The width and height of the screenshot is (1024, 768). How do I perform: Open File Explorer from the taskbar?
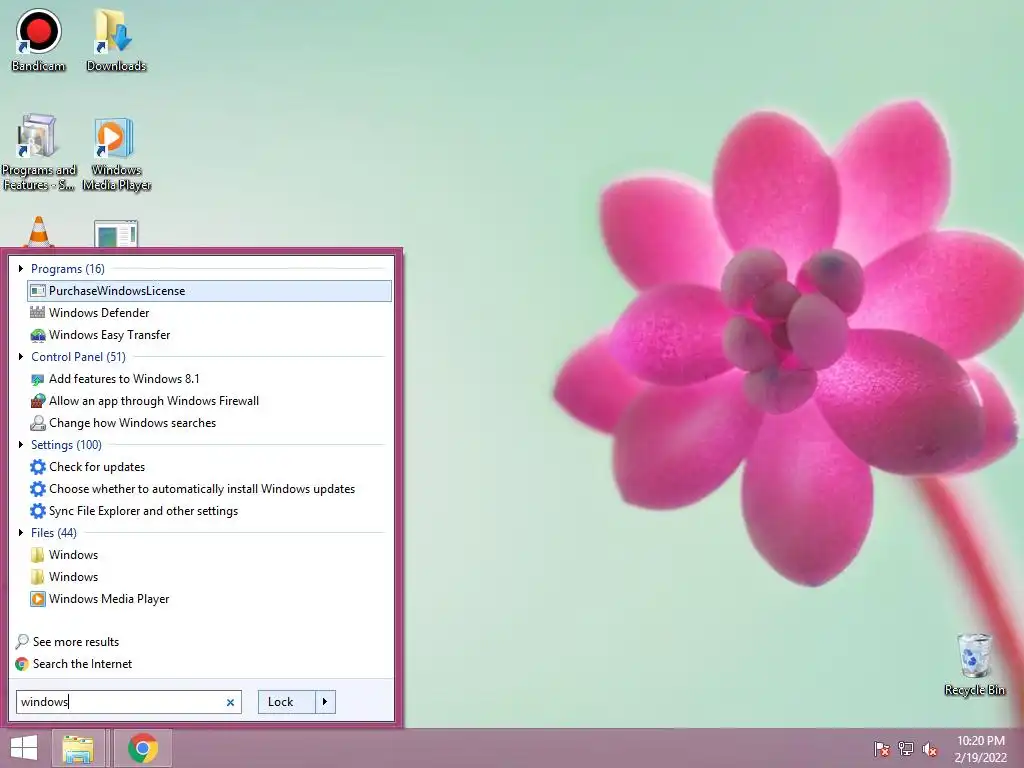coord(78,748)
